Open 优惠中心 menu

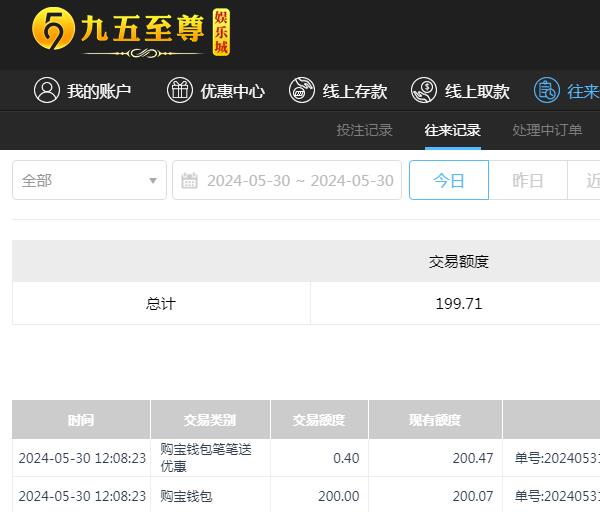click(216, 91)
